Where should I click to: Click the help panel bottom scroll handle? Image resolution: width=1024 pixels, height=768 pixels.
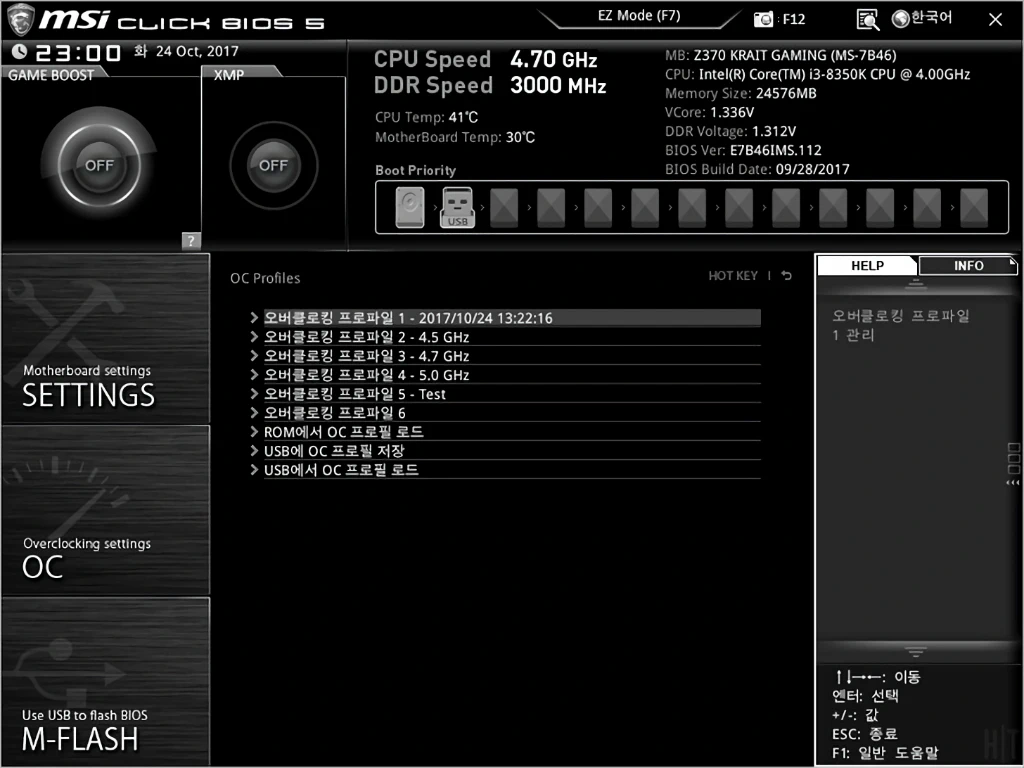click(x=916, y=652)
